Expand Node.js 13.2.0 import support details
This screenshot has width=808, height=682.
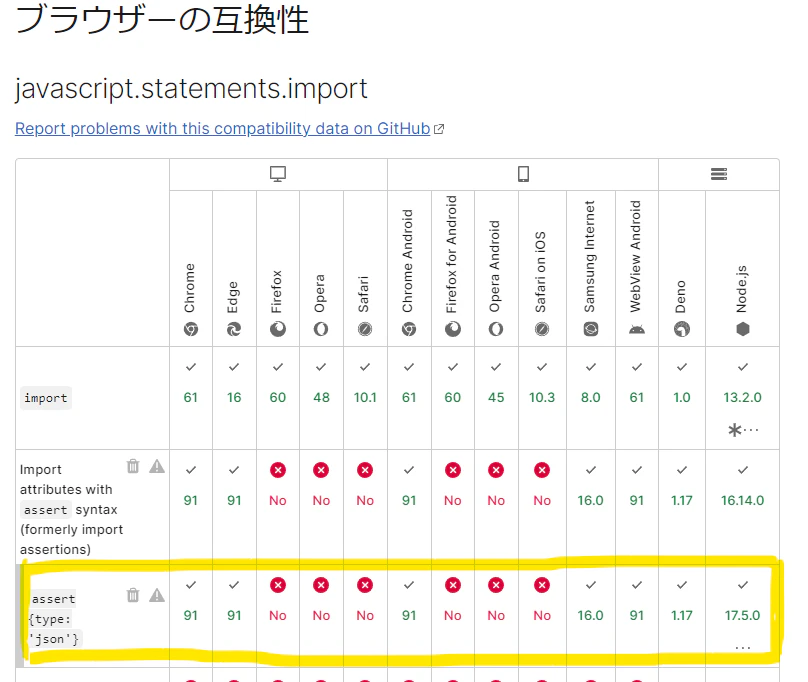pyautogui.click(x=743, y=397)
